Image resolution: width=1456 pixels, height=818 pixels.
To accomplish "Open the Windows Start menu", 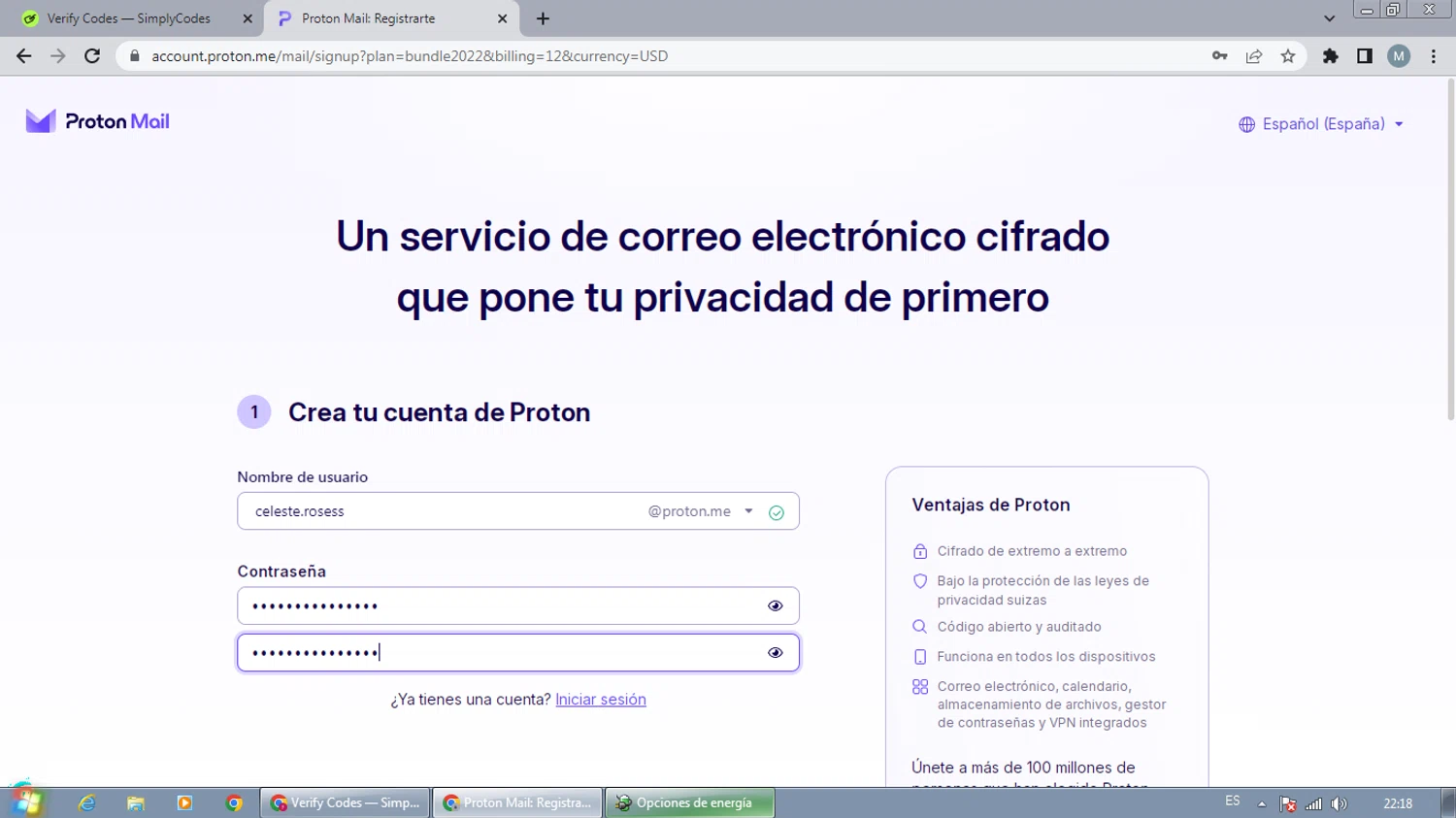I will click(25, 801).
